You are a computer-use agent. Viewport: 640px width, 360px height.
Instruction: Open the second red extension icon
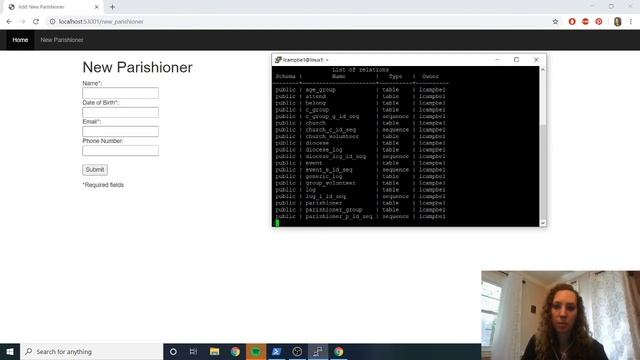[585, 22]
